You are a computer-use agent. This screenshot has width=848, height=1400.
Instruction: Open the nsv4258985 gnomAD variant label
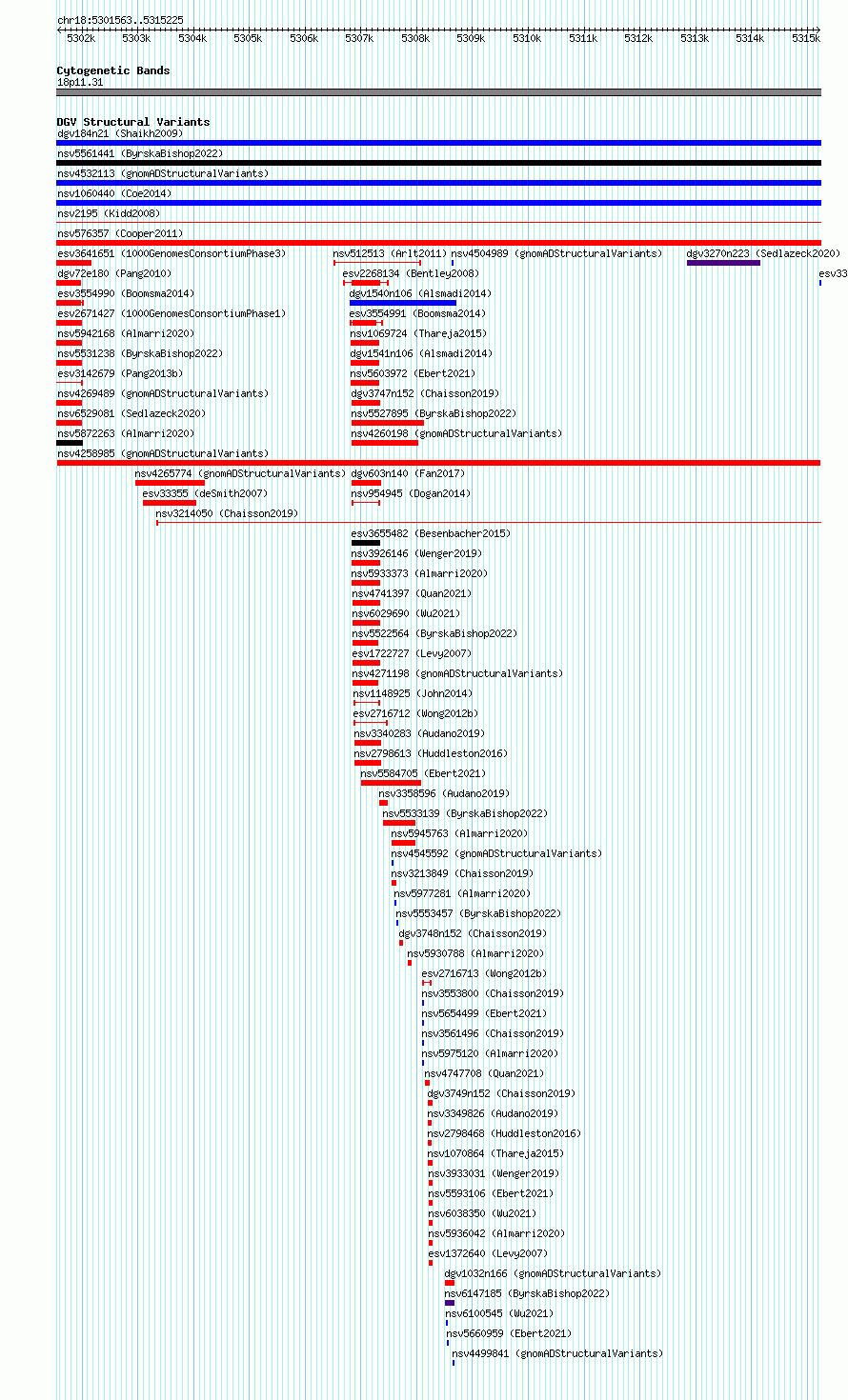pos(163,453)
